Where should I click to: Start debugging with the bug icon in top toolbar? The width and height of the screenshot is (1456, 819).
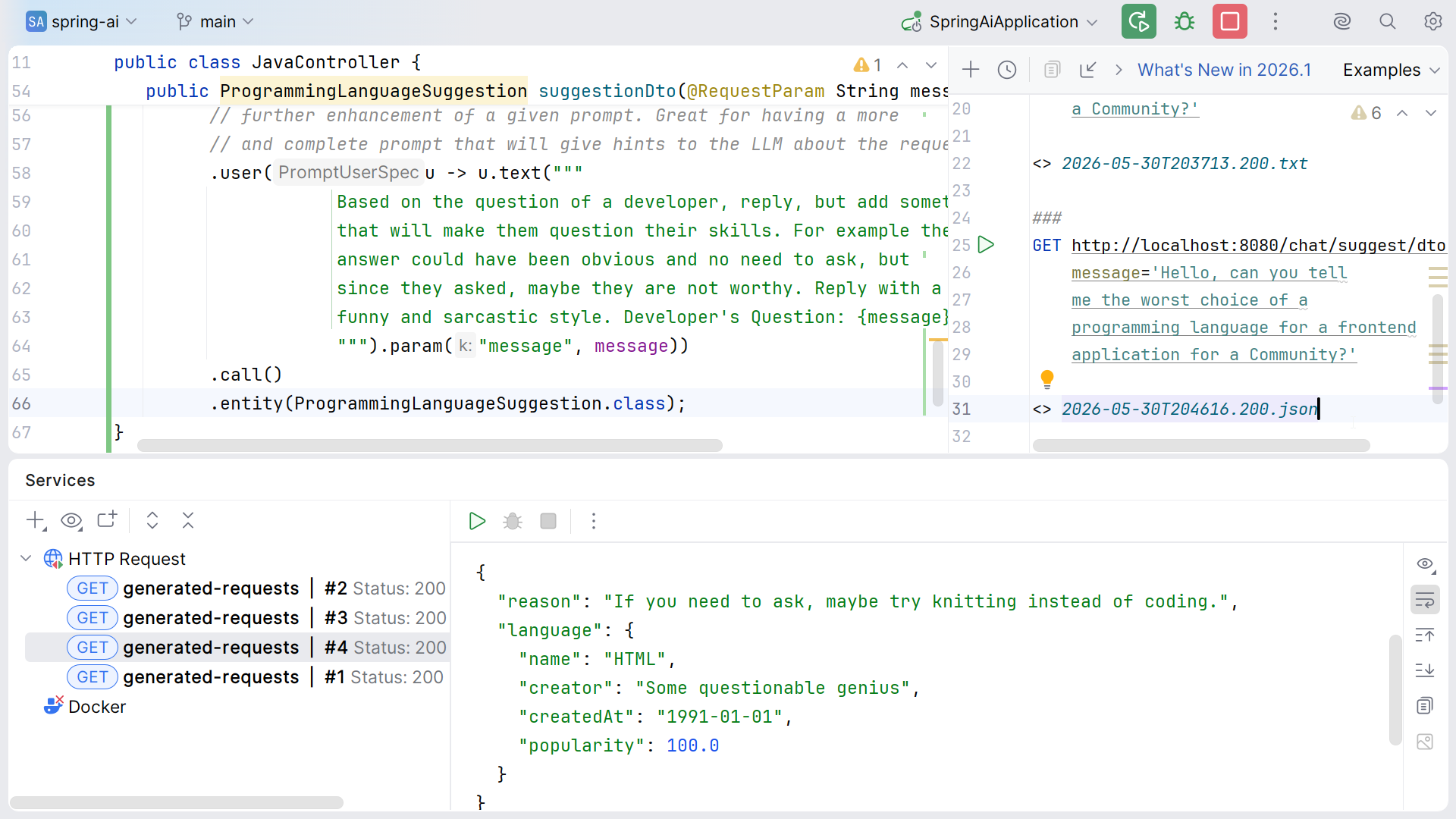click(x=1184, y=21)
